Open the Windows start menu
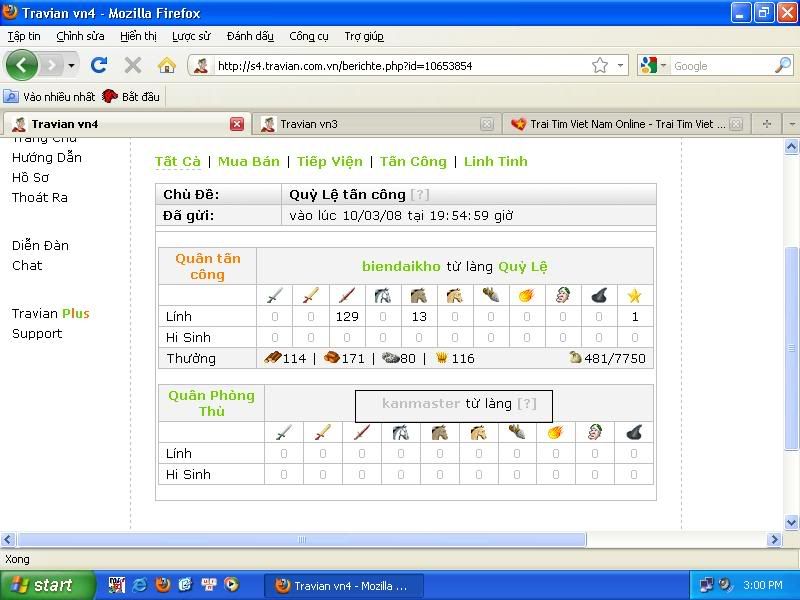The width and height of the screenshot is (800, 600). (x=46, y=585)
